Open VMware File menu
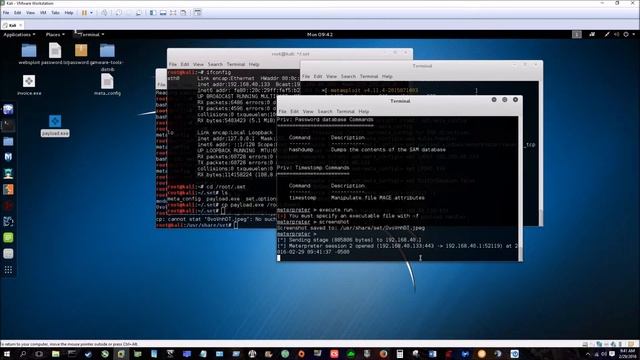640x360 pixels. [6, 13]
